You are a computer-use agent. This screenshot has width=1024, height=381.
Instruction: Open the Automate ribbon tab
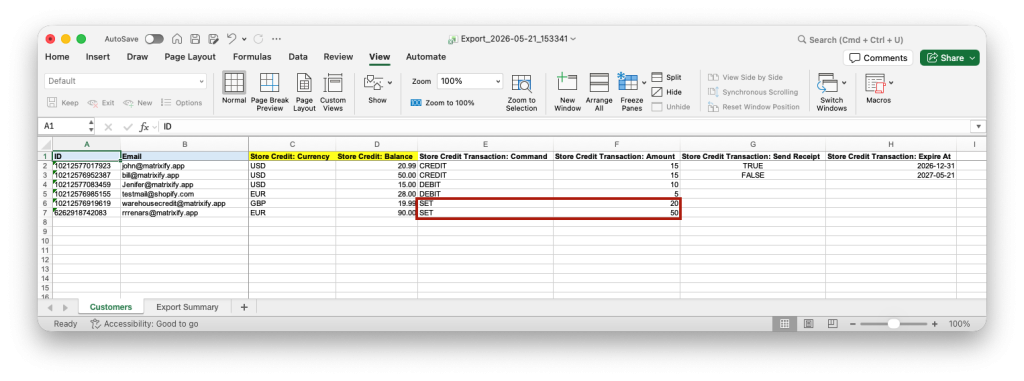click(426, 57)
